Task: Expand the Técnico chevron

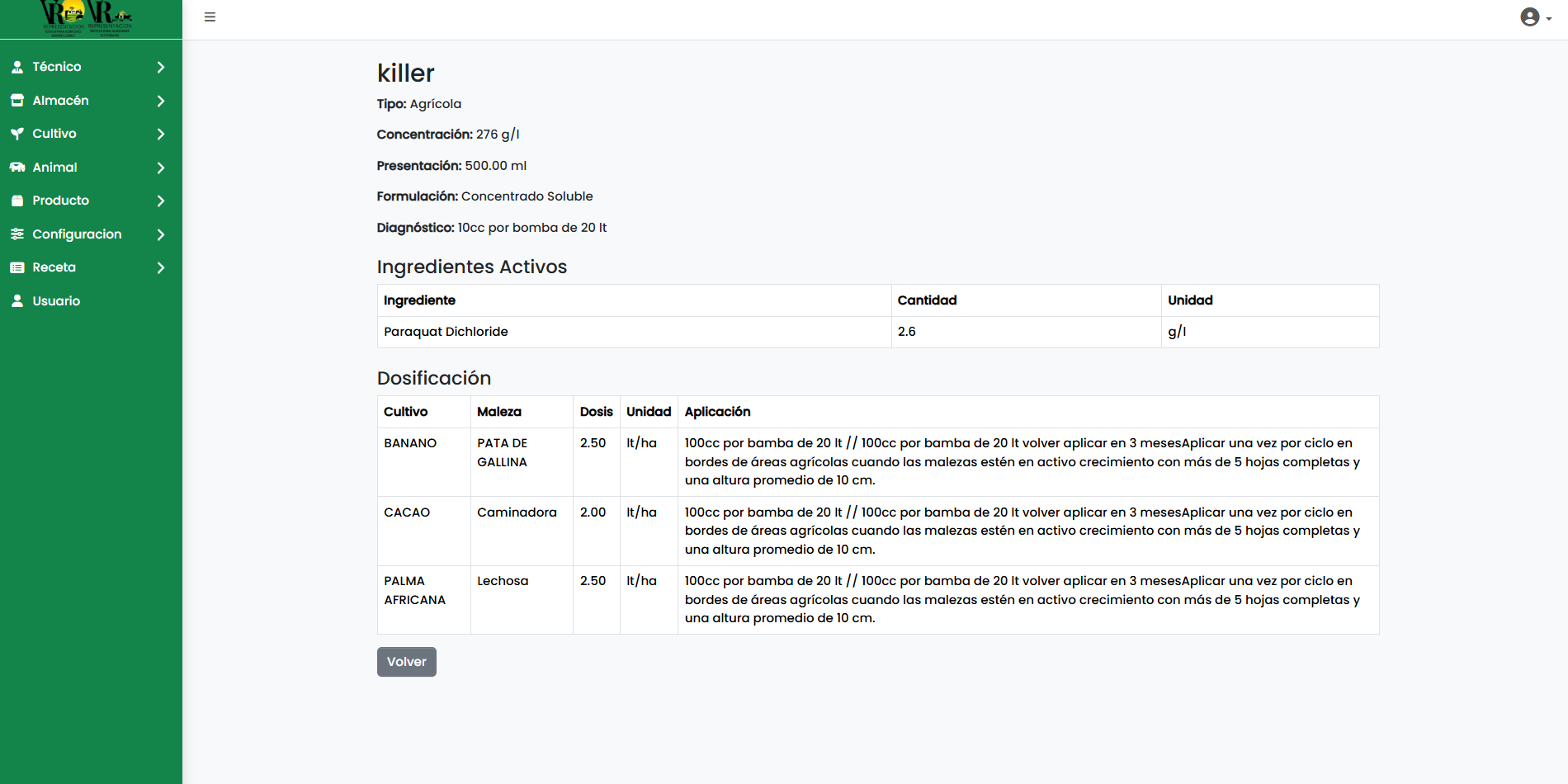Action: point(161,67)
